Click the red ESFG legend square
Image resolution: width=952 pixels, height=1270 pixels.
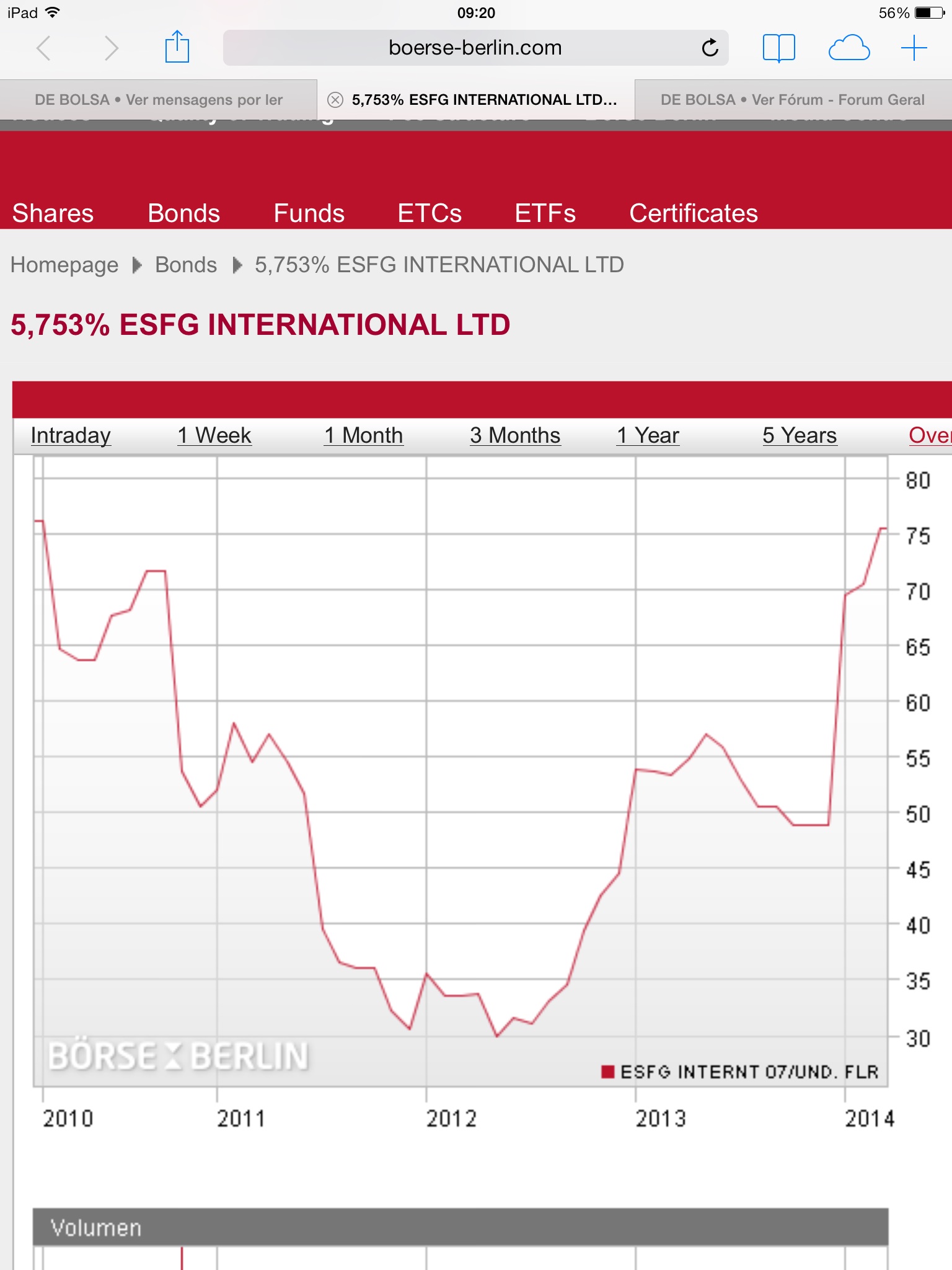[x=608, y=1072]
